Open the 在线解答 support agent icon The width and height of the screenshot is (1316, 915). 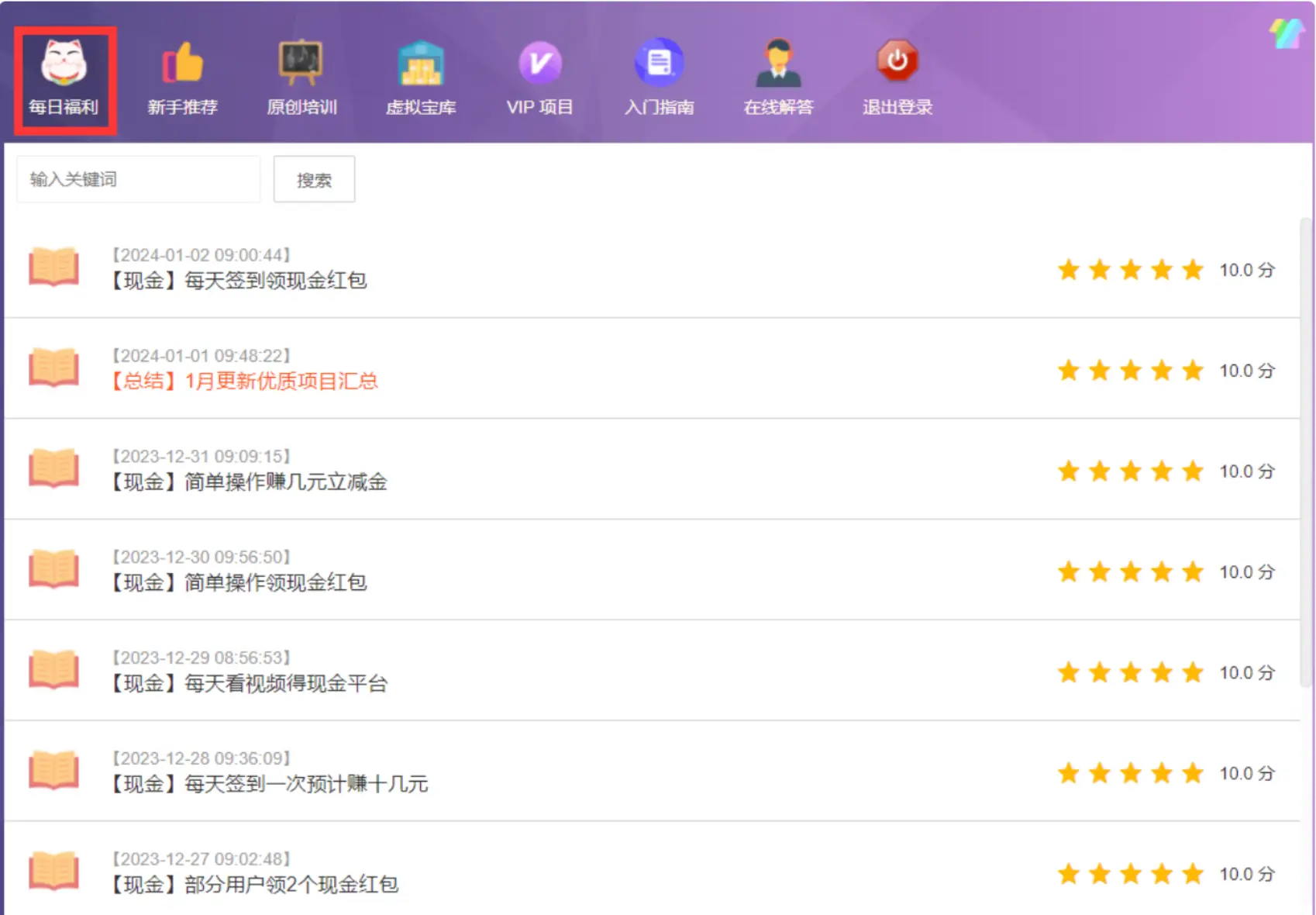[x=778, y=62]
